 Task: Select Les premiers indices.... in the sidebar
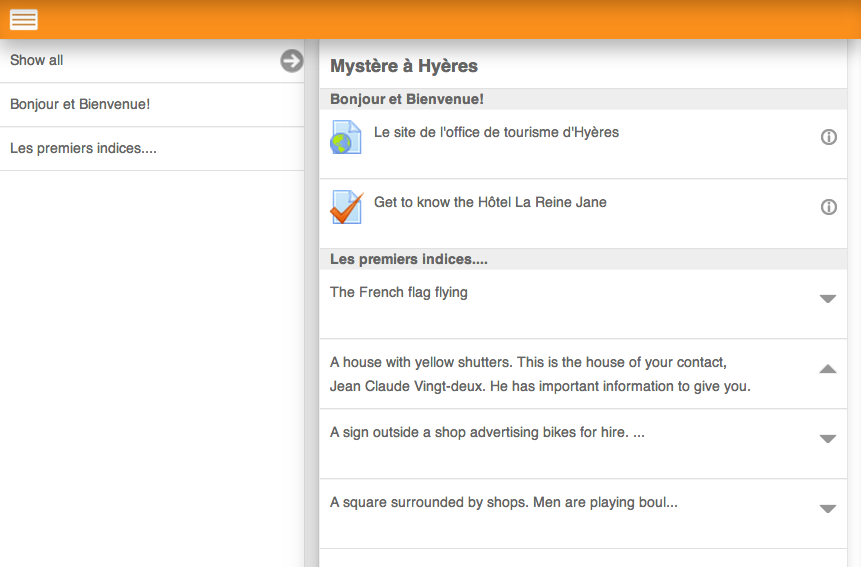pyautogui.click(x=152, y=149)
